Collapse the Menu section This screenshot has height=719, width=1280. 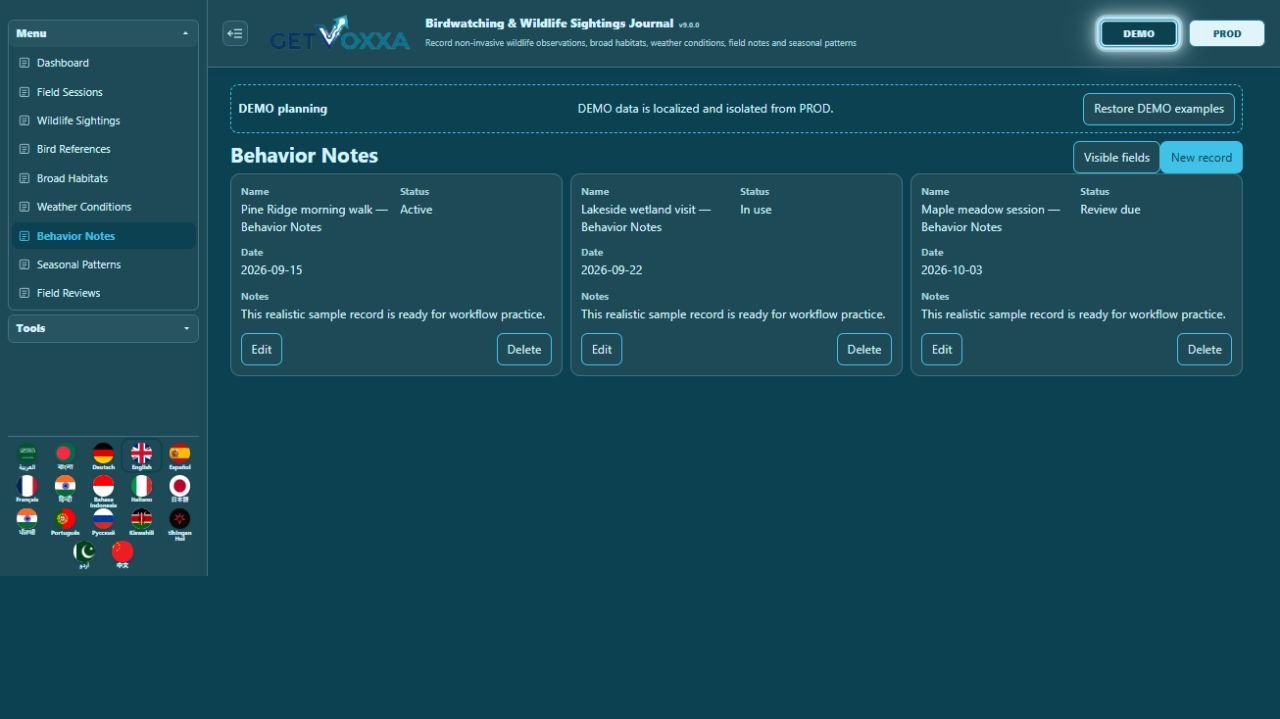tap(104, 33)
